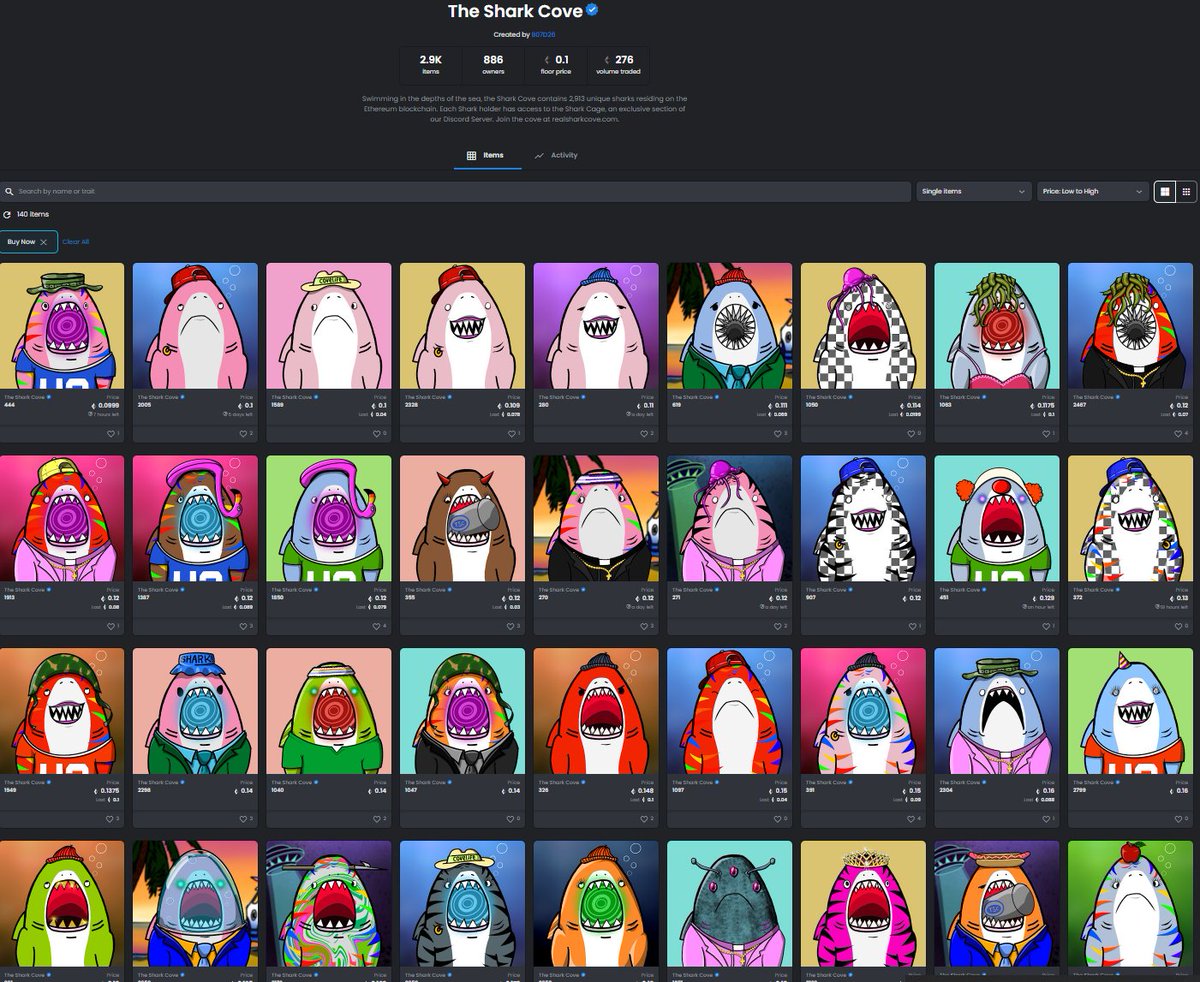The width and height of the screenshot is (1200, 982).
Task: Switch to the Activity tab
Action: point(556,155)
